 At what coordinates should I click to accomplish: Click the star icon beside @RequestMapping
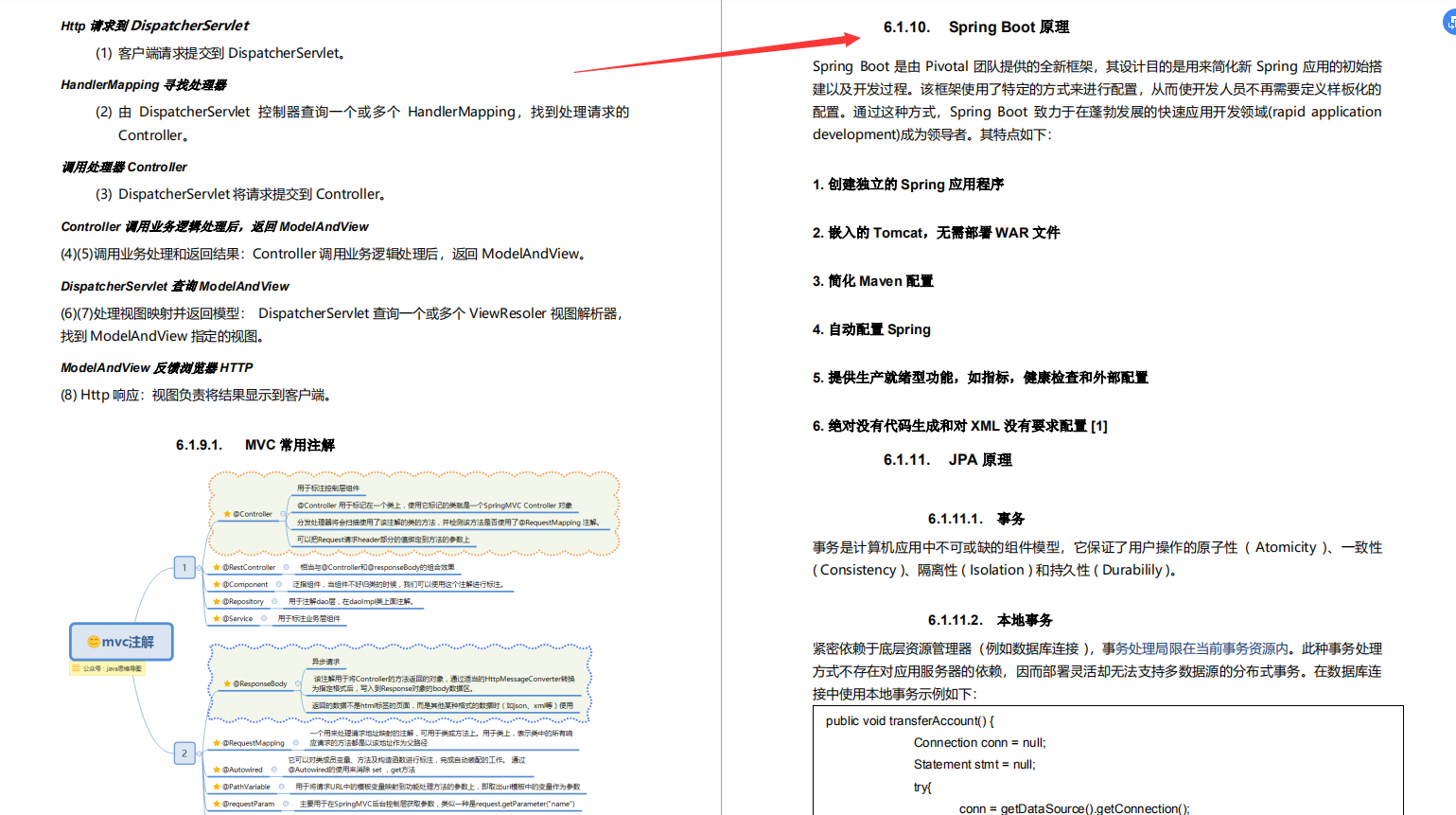[217, 743]
